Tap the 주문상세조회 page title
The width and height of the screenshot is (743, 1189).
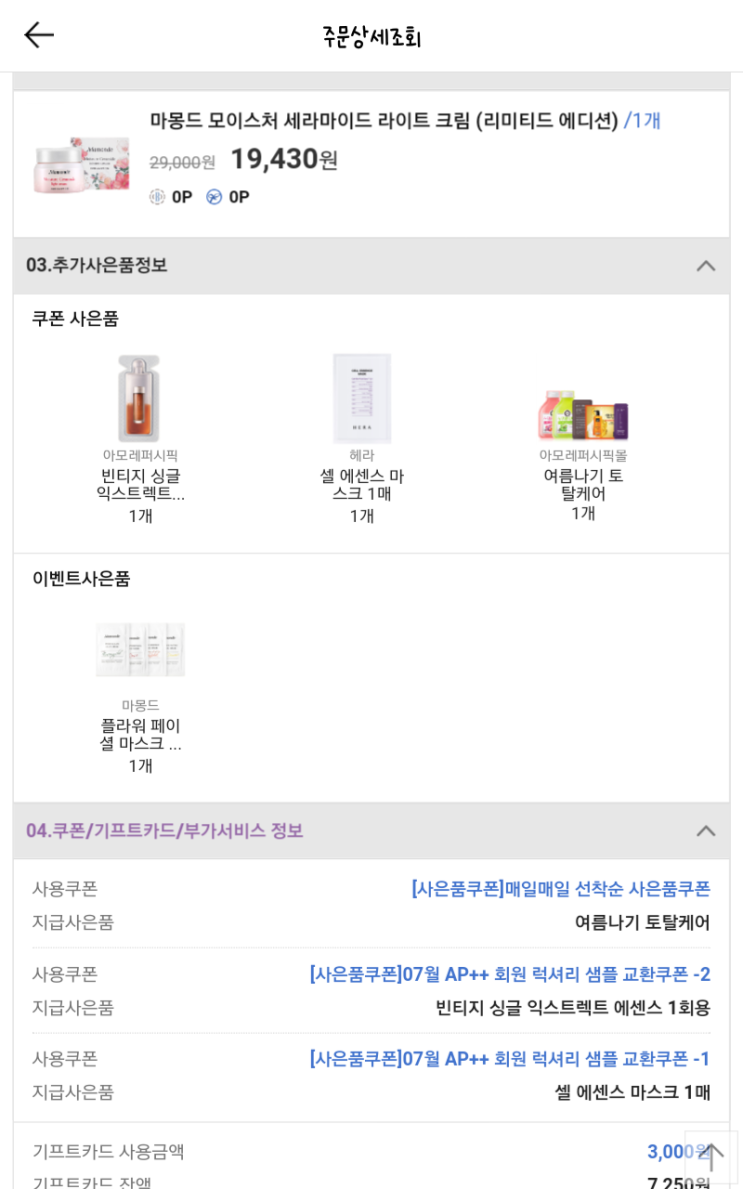(x=372, y=36)
